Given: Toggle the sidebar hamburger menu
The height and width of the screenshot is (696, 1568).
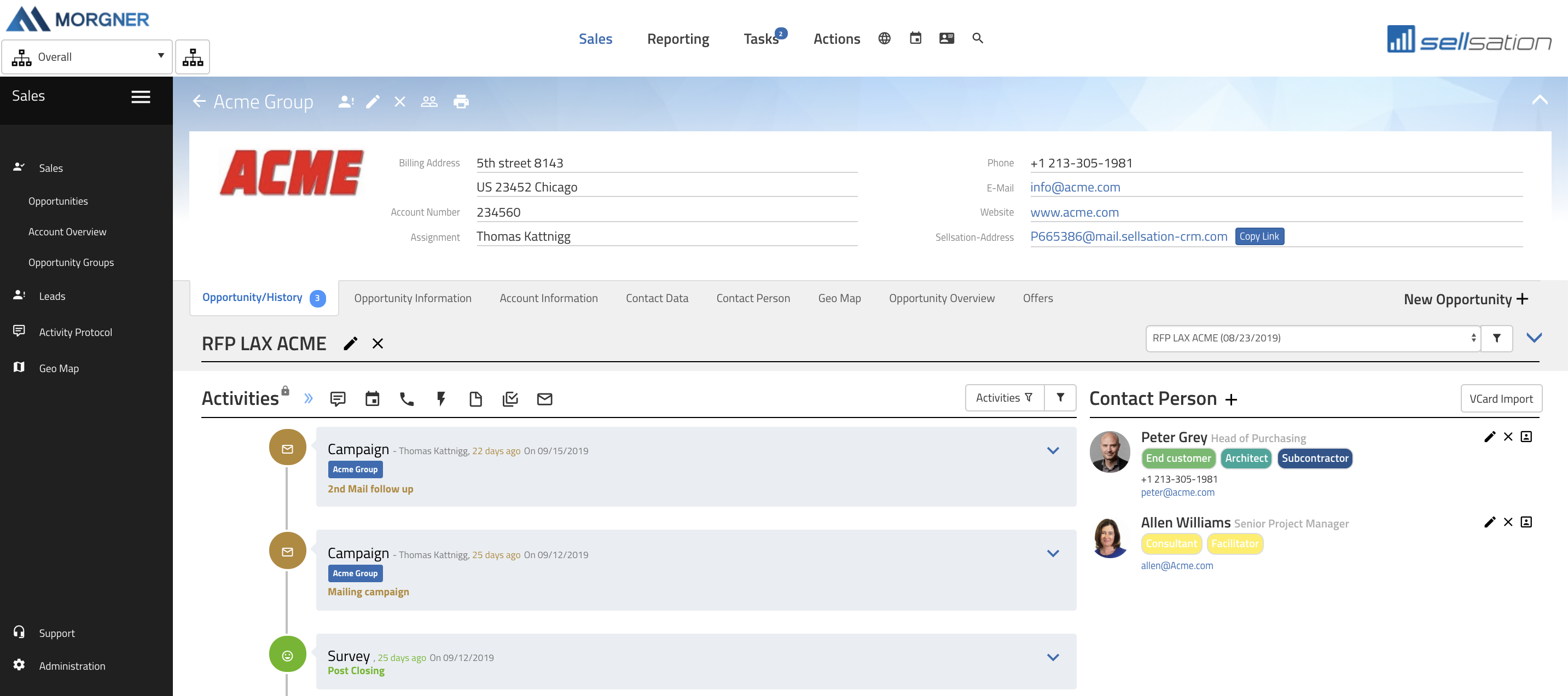Looking at the screenshot, I should pyautogui.click(x=141, y=97).
